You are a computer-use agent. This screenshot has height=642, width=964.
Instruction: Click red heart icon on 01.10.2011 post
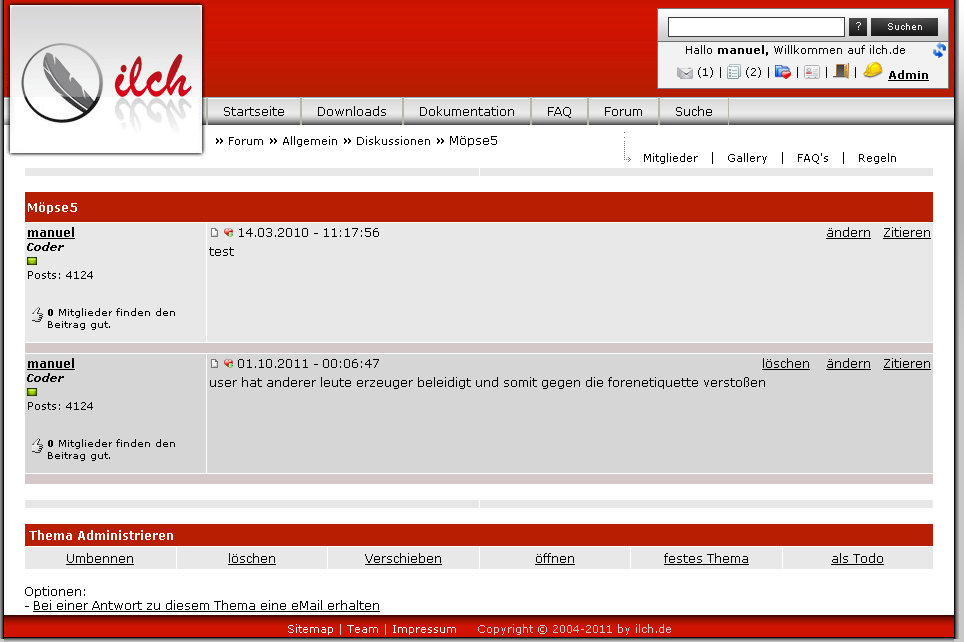click(228, 363)
